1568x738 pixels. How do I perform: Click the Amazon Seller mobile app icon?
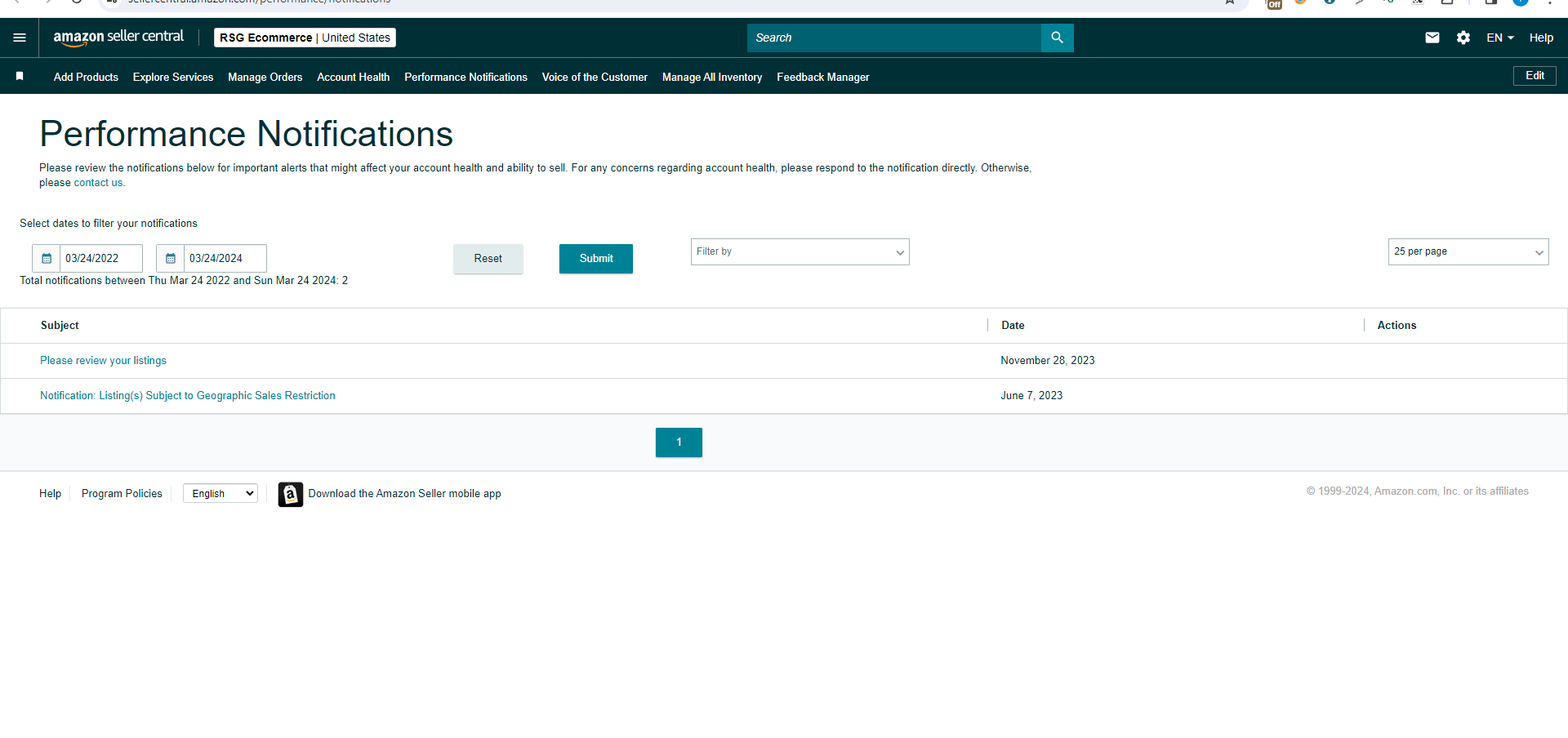290,494
